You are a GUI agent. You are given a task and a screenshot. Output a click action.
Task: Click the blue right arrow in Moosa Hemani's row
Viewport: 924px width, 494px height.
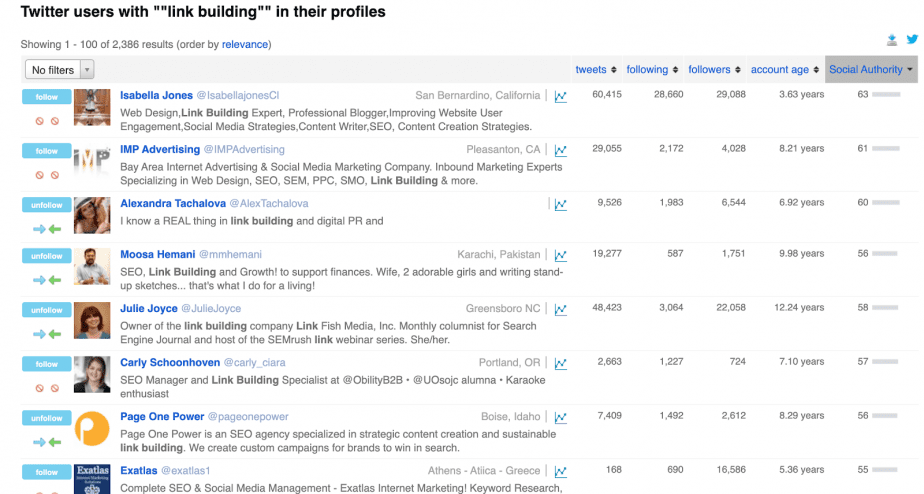click(39, 280)
